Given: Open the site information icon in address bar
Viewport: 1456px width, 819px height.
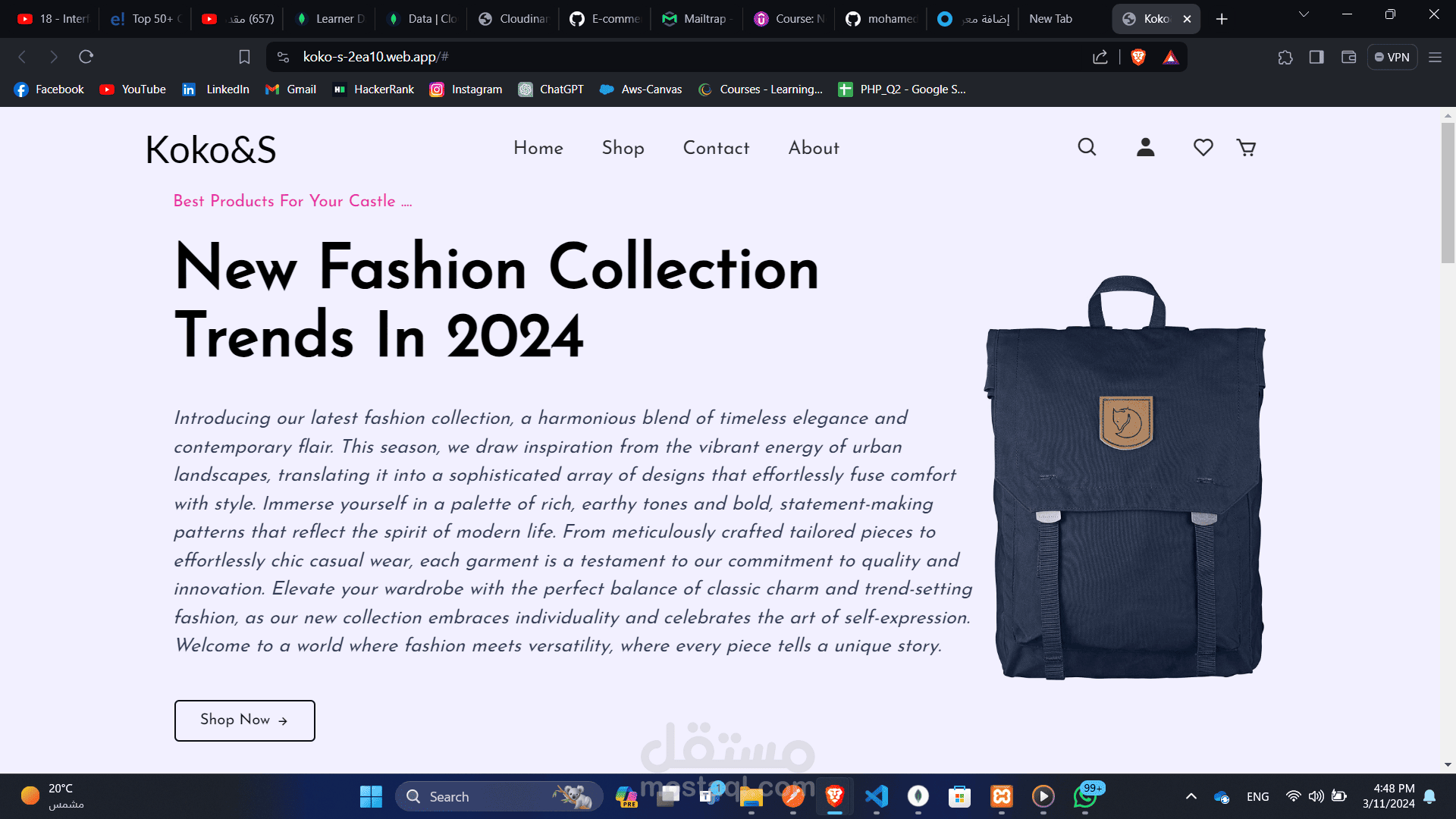Looking at the screenshot, I should click(284, 57).
